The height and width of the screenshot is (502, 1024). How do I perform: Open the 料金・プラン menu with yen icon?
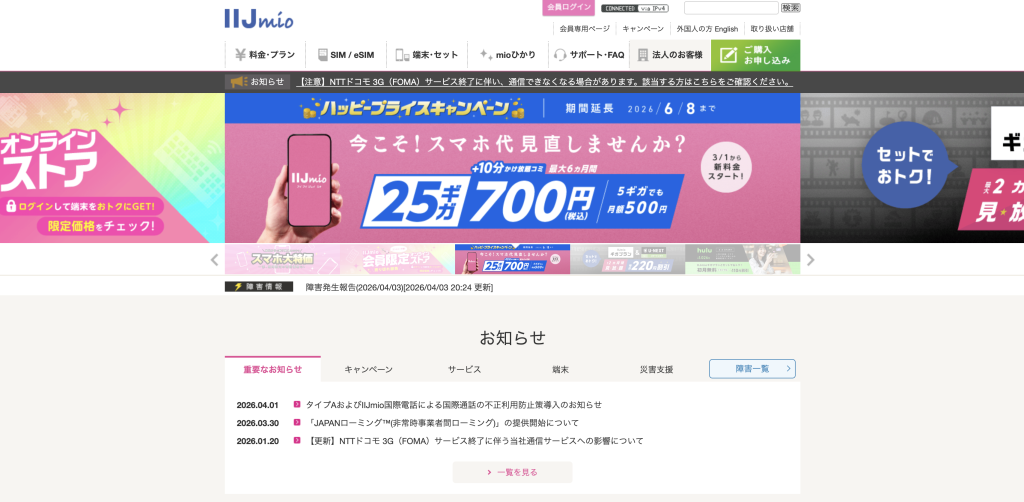pos(265,55)
